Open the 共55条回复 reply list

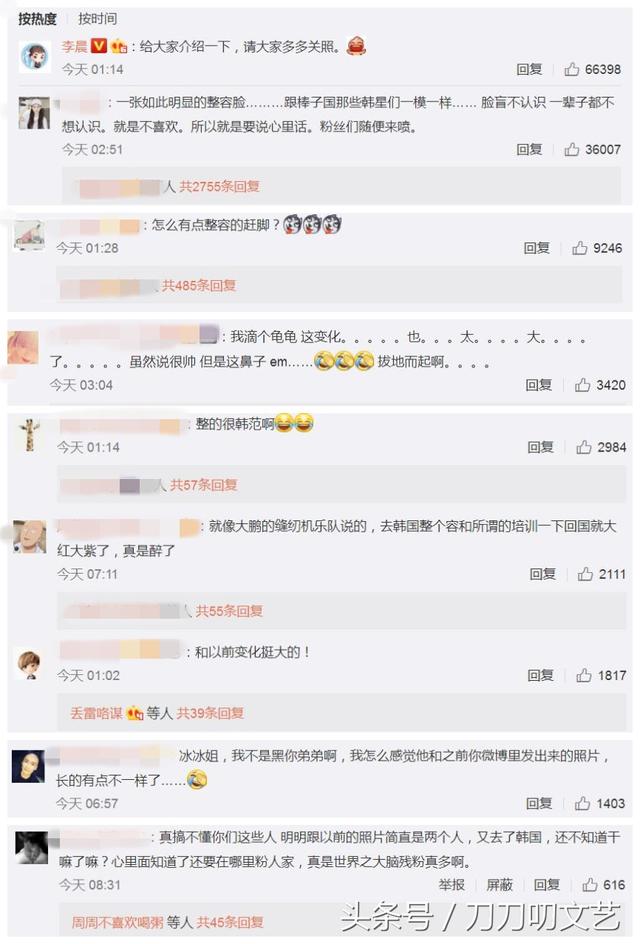coord(229,611)
